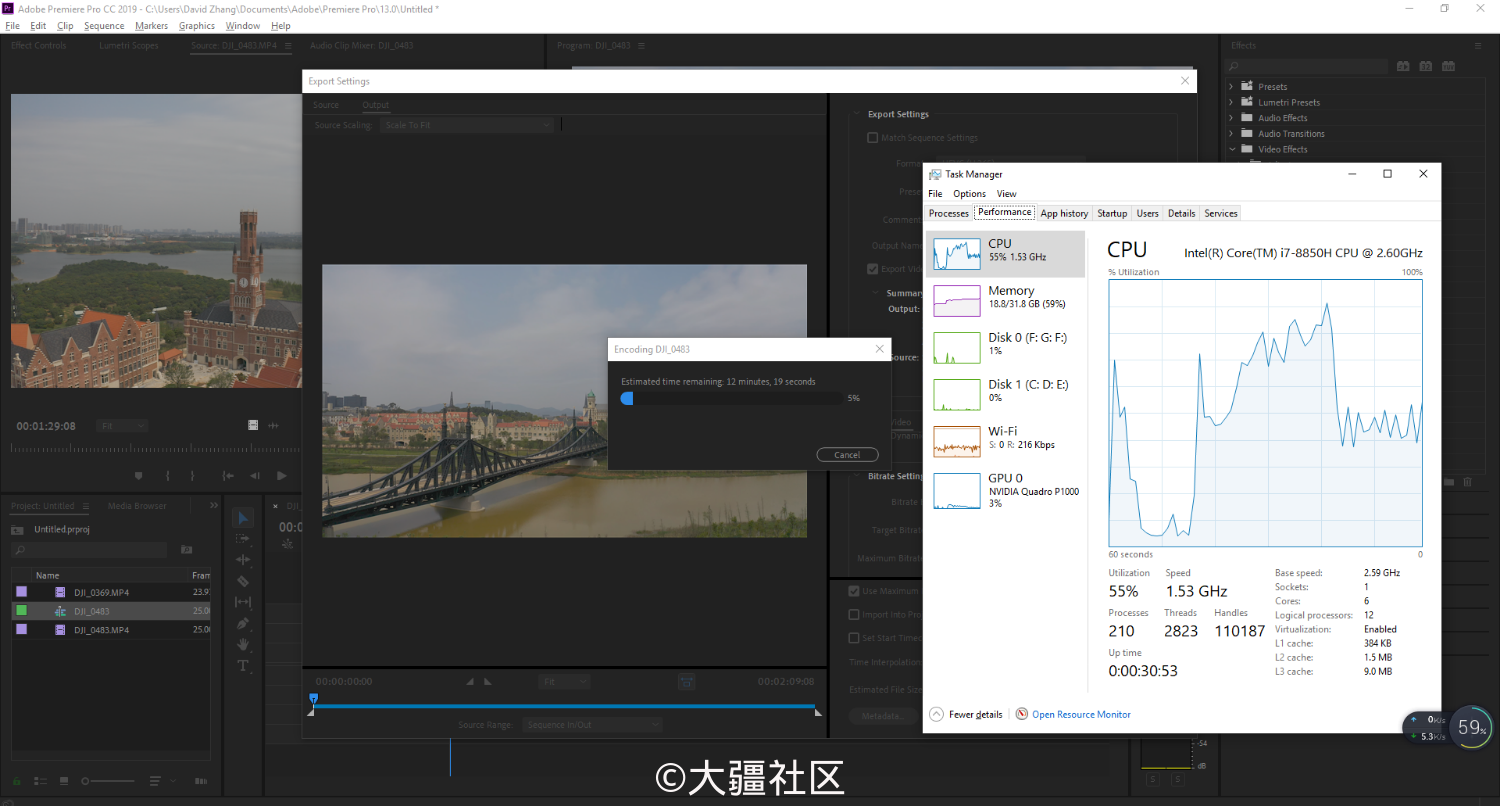Click the Mark In brace icon
The image size is (1500, 806).
pyautogui.click(x=168, y=476)
